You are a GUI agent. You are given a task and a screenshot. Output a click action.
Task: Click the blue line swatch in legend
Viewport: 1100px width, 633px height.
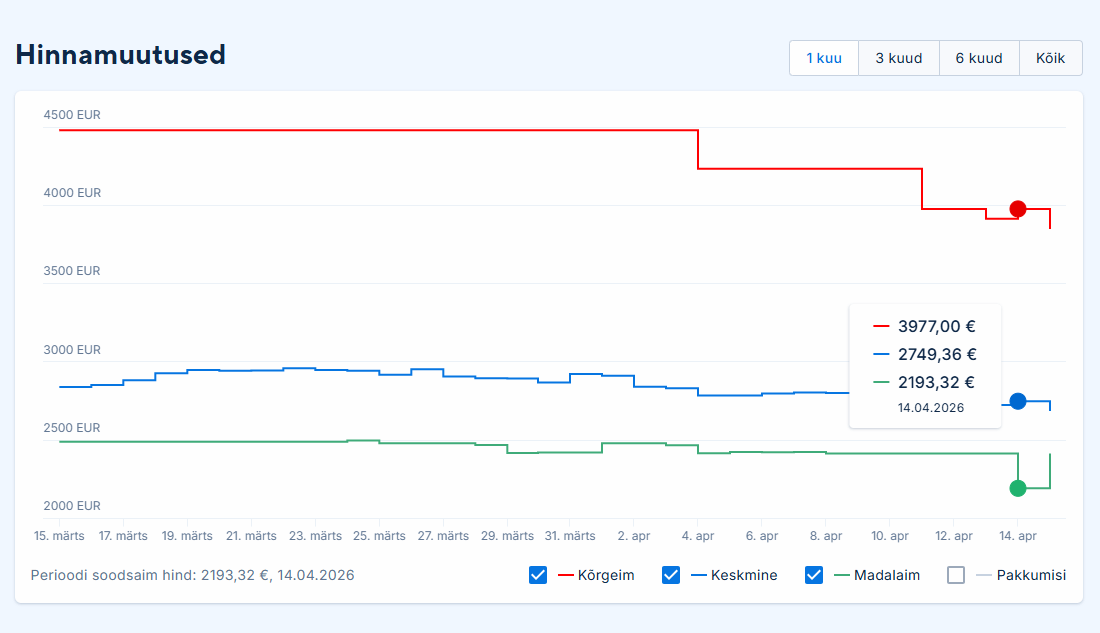pos(698,575)
